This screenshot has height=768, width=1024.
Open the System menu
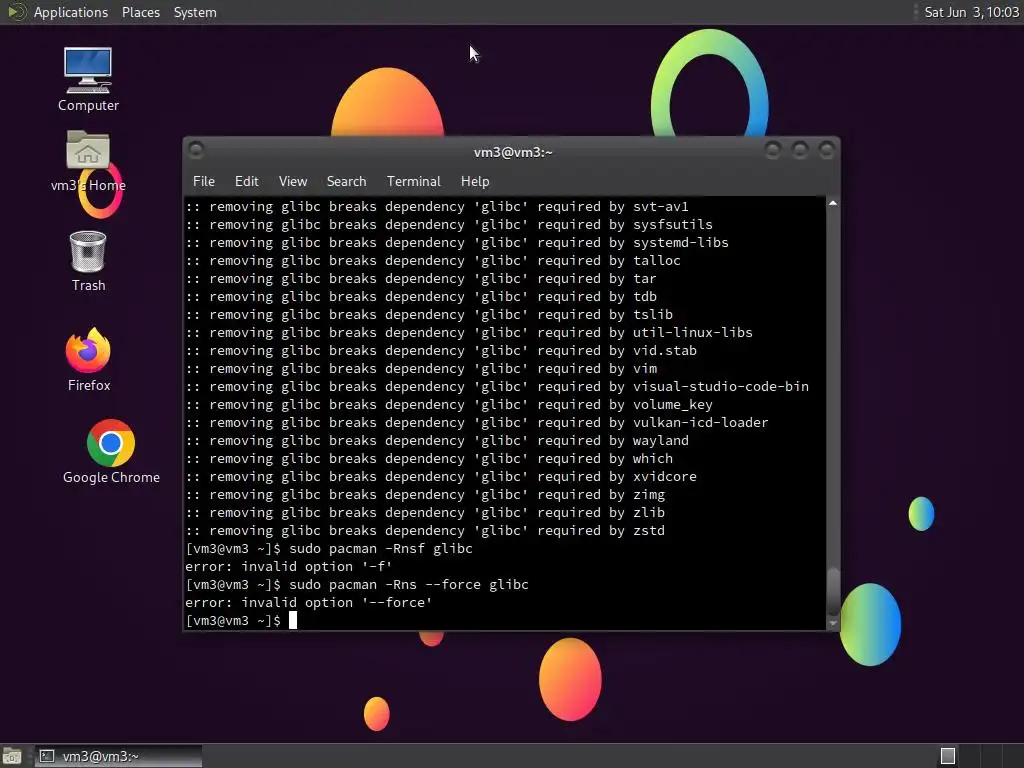(x=195, y=12)
